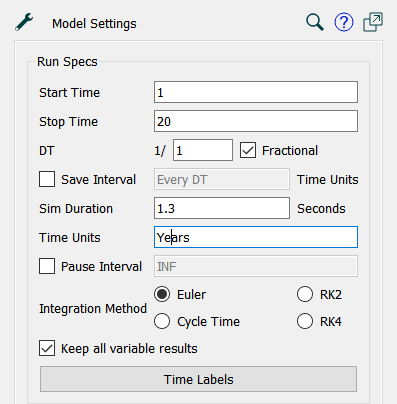
Task: Open the Time Labels button
Action: coord(198,379)
